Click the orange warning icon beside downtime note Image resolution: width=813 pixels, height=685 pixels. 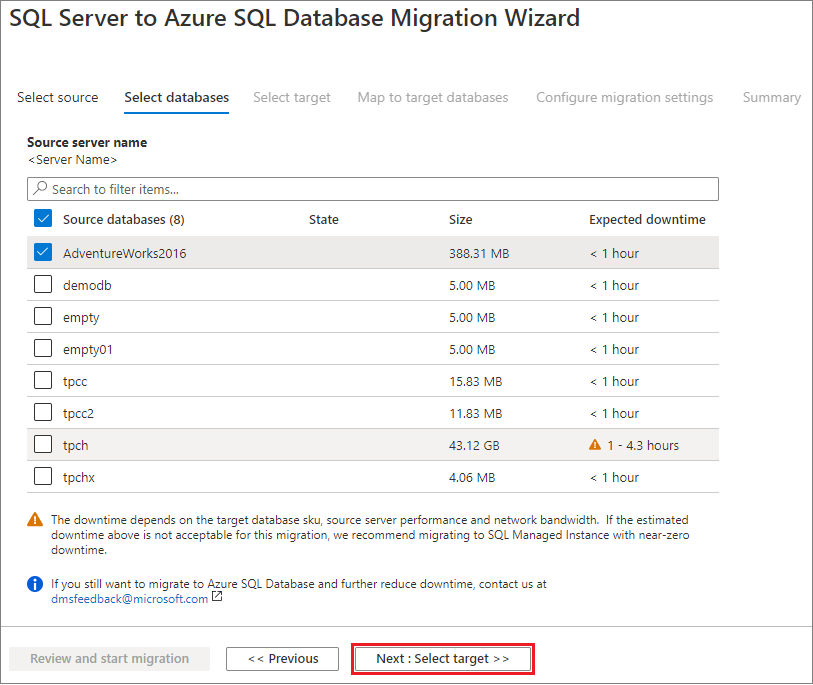pyautogui.click(x=35, y=520)
